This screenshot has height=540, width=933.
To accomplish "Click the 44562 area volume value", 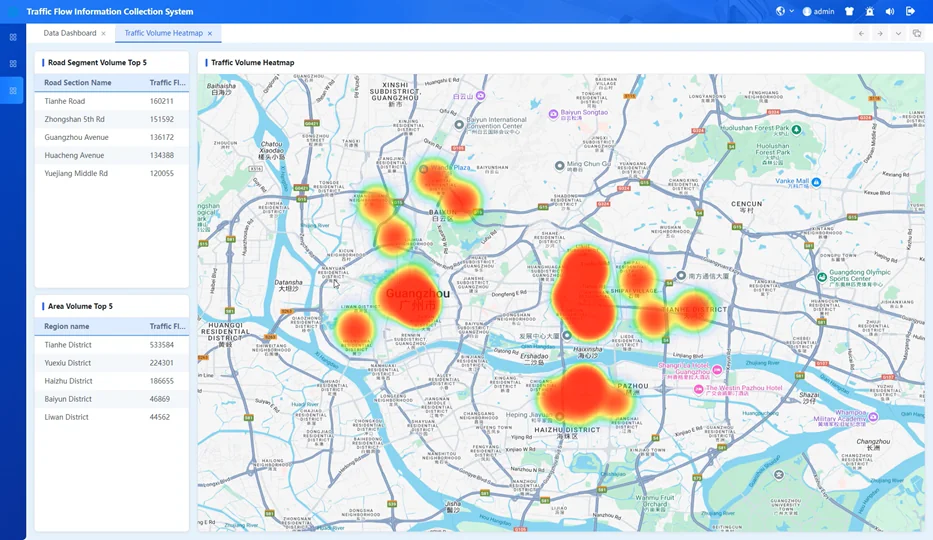I will click(160, 417).
